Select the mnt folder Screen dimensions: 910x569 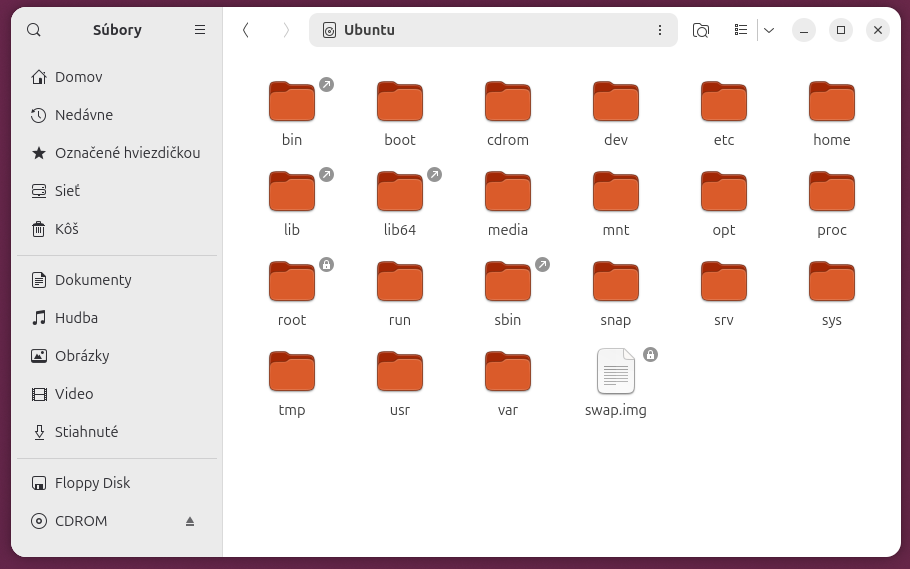pyautogui.click(x=616, y=192)
